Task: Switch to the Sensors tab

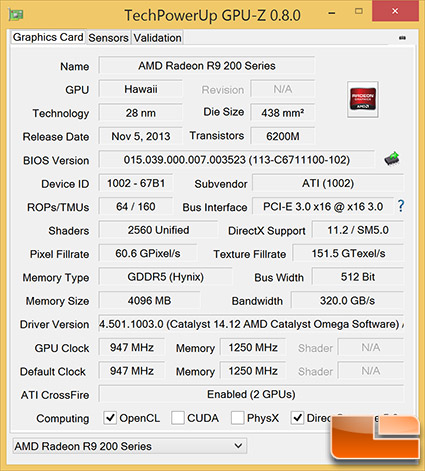Action: point(108,38)
